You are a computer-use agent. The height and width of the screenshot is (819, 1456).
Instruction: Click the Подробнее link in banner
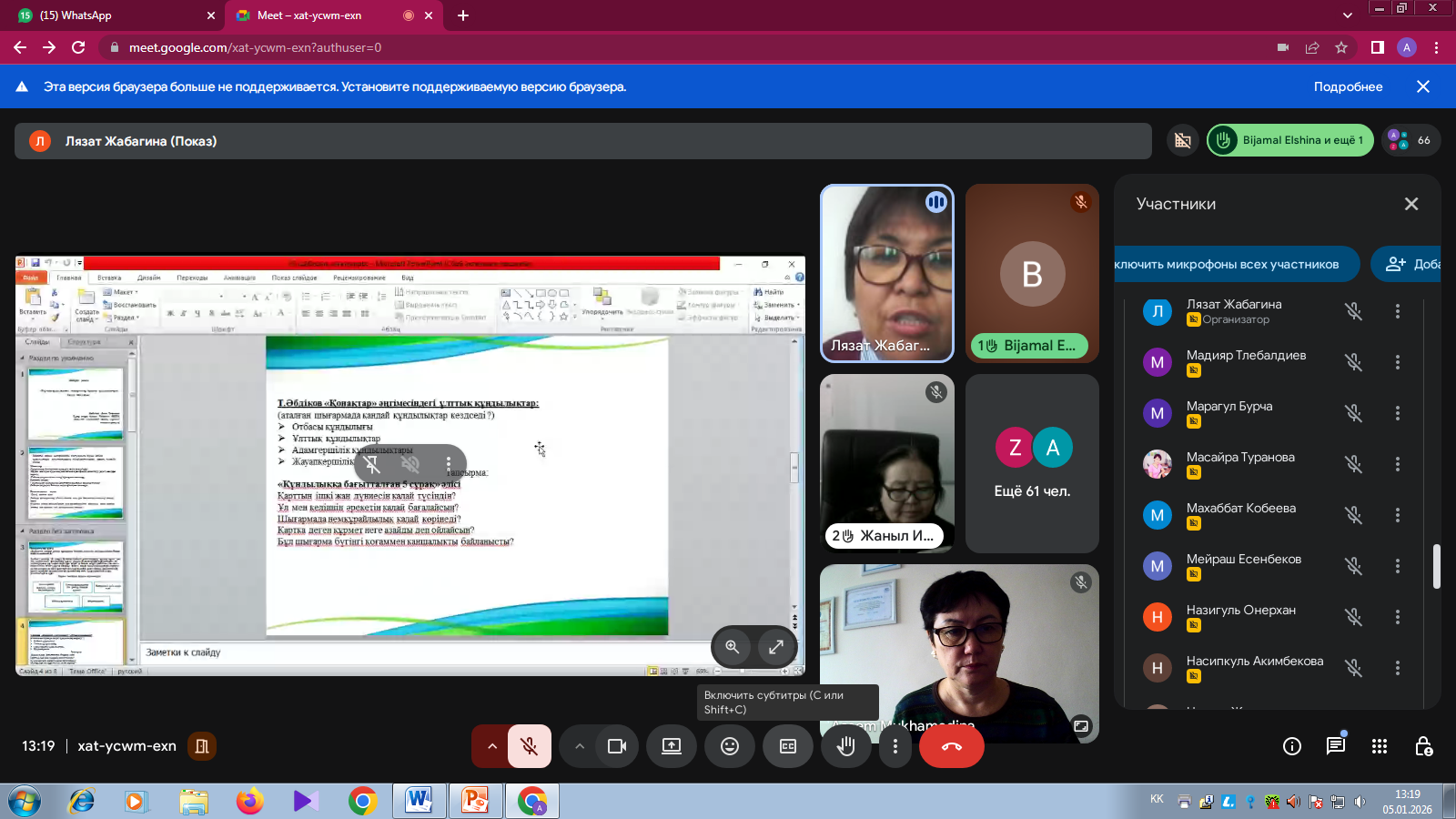(1348, 86)
